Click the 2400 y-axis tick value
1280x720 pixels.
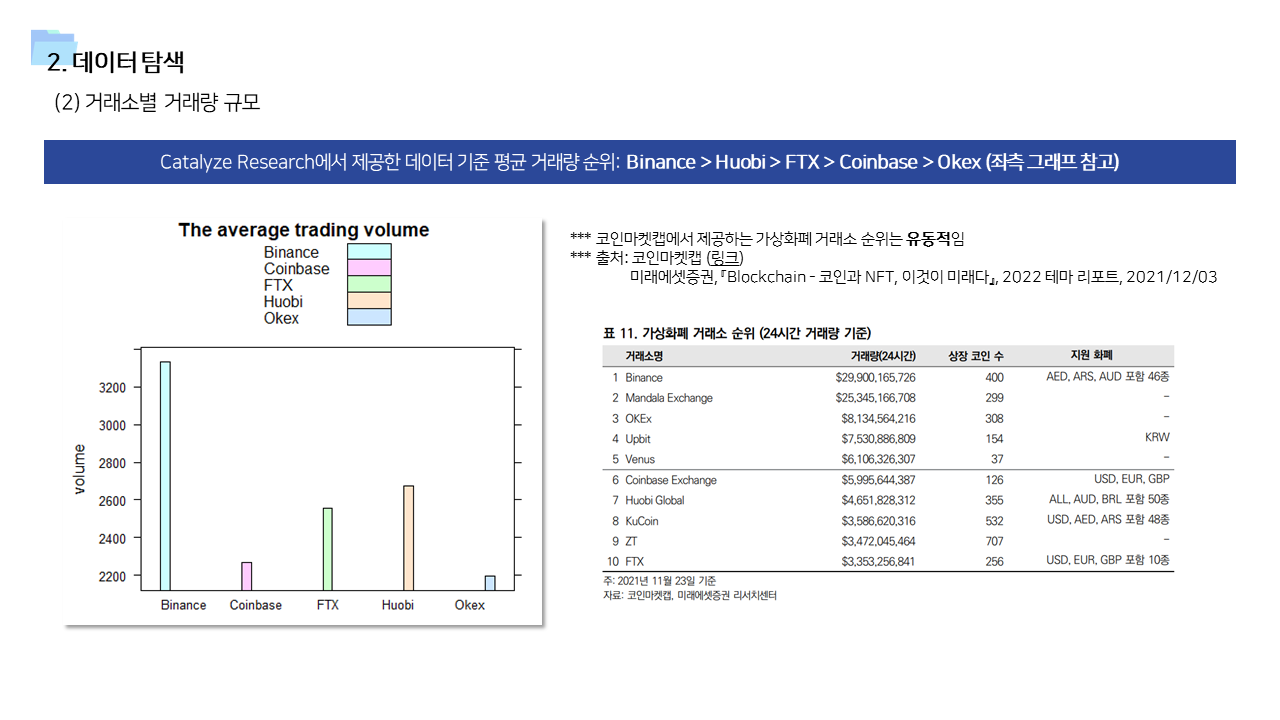(110, 539)
